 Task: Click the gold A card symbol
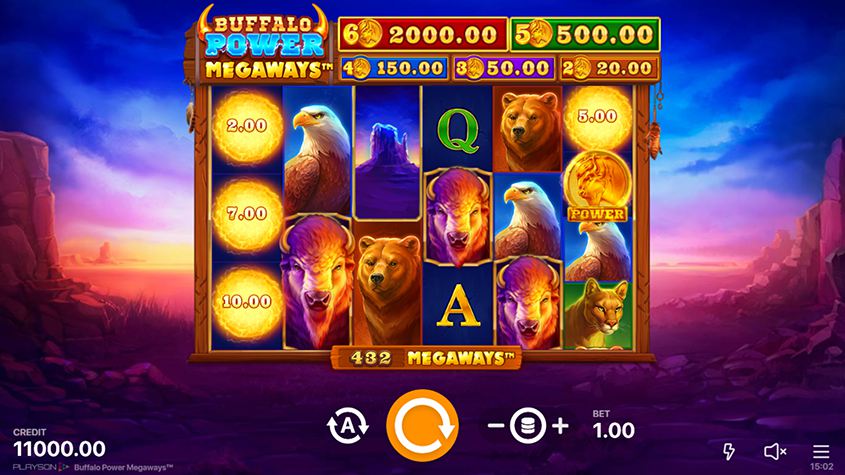[x=458, y=306]
